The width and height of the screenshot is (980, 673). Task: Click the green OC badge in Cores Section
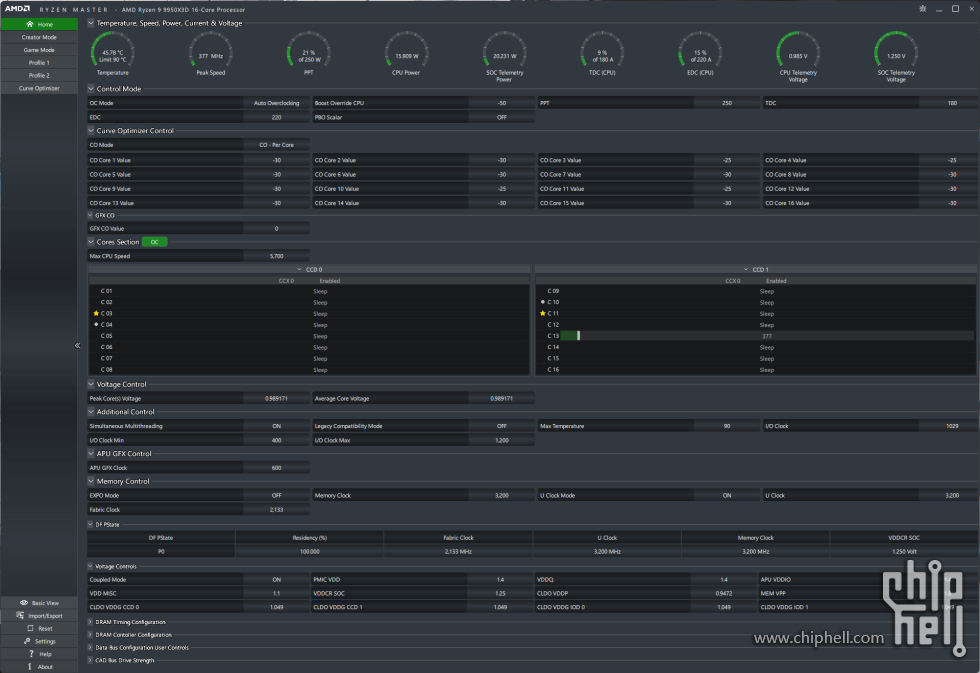154,242
